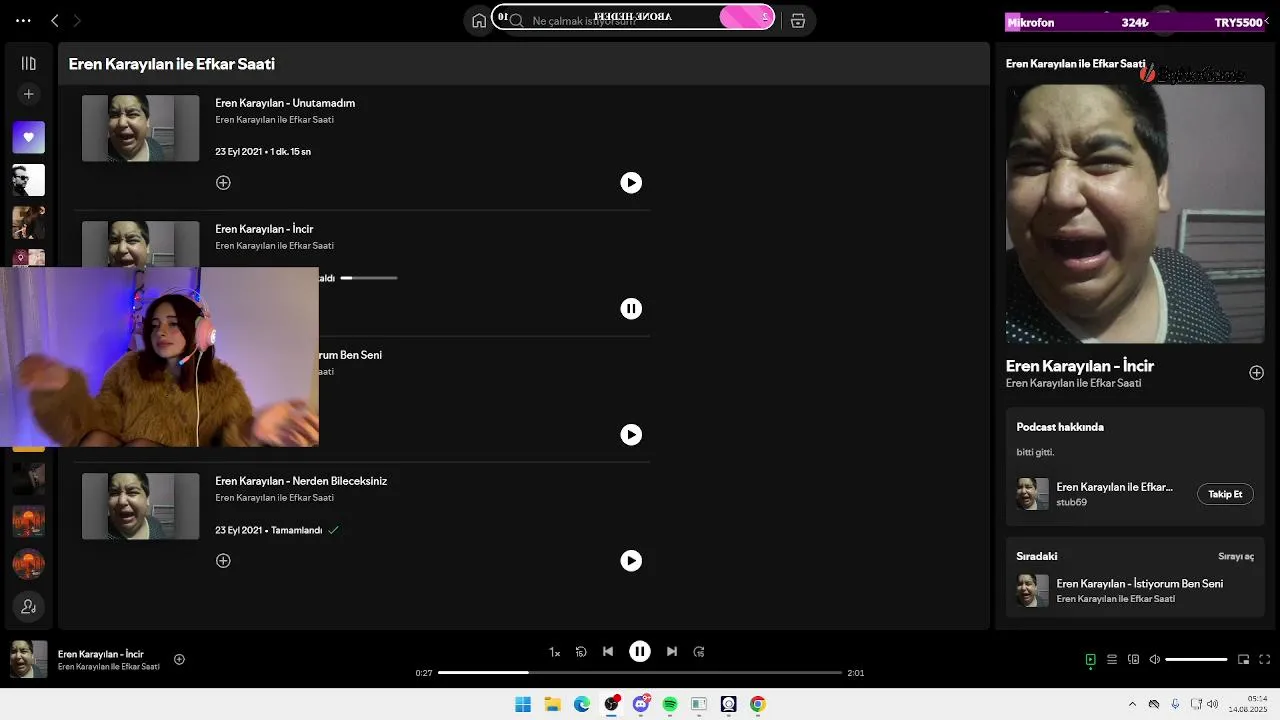The height and width of the screenshot is (720, 1280).
Task: Open Google Chrome from taskbar
Action: pyautogui.click(x=758, y=704)
